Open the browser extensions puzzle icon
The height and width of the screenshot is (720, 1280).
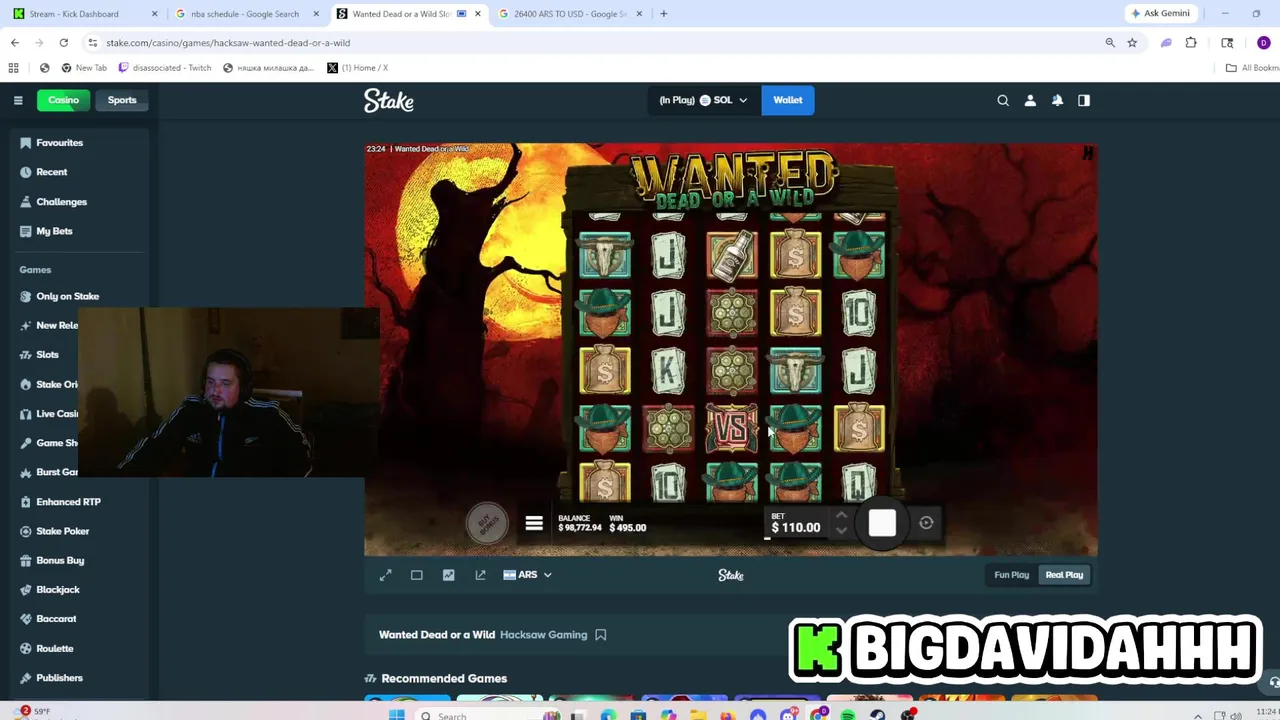(1191, 43)
